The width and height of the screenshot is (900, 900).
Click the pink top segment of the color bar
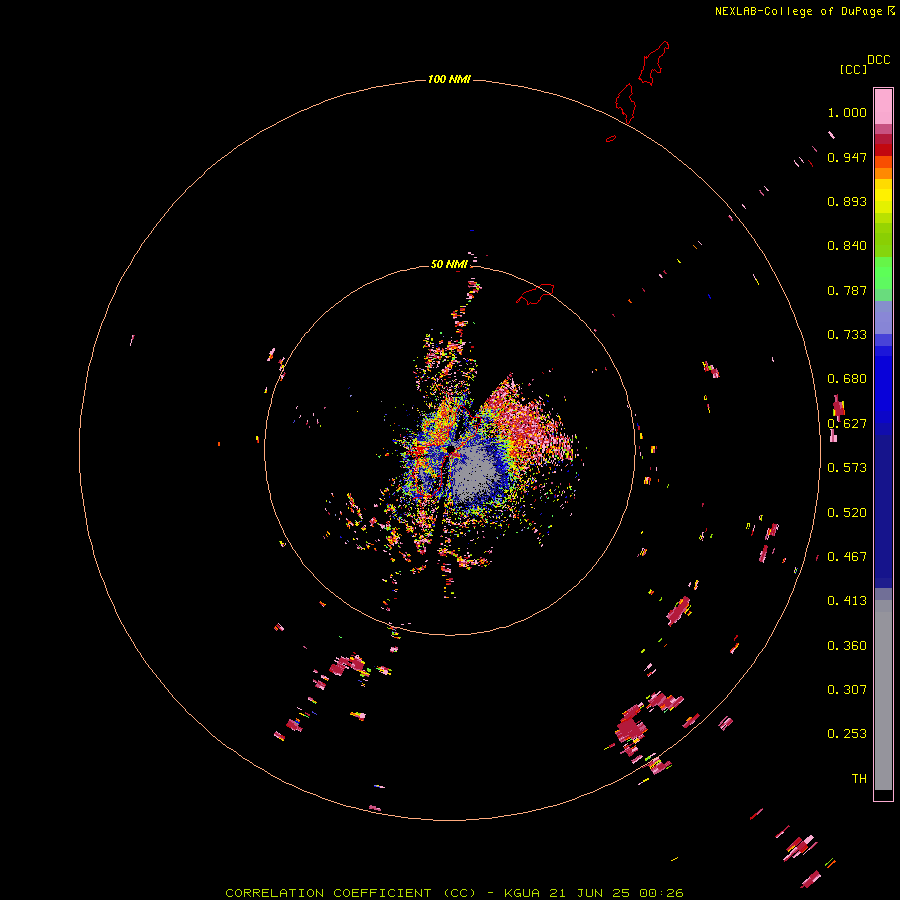point(883,106)
